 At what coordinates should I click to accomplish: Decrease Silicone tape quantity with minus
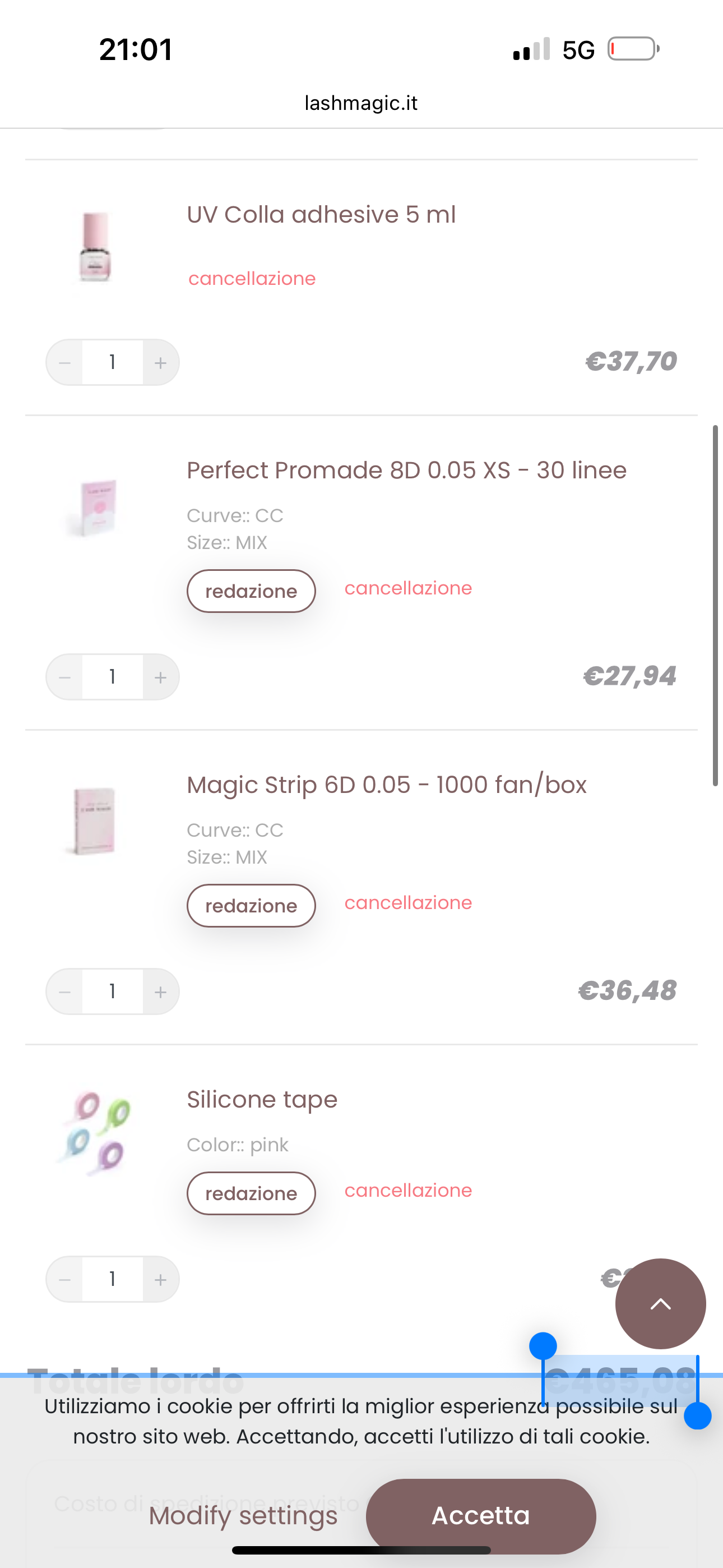(65, 1279)
